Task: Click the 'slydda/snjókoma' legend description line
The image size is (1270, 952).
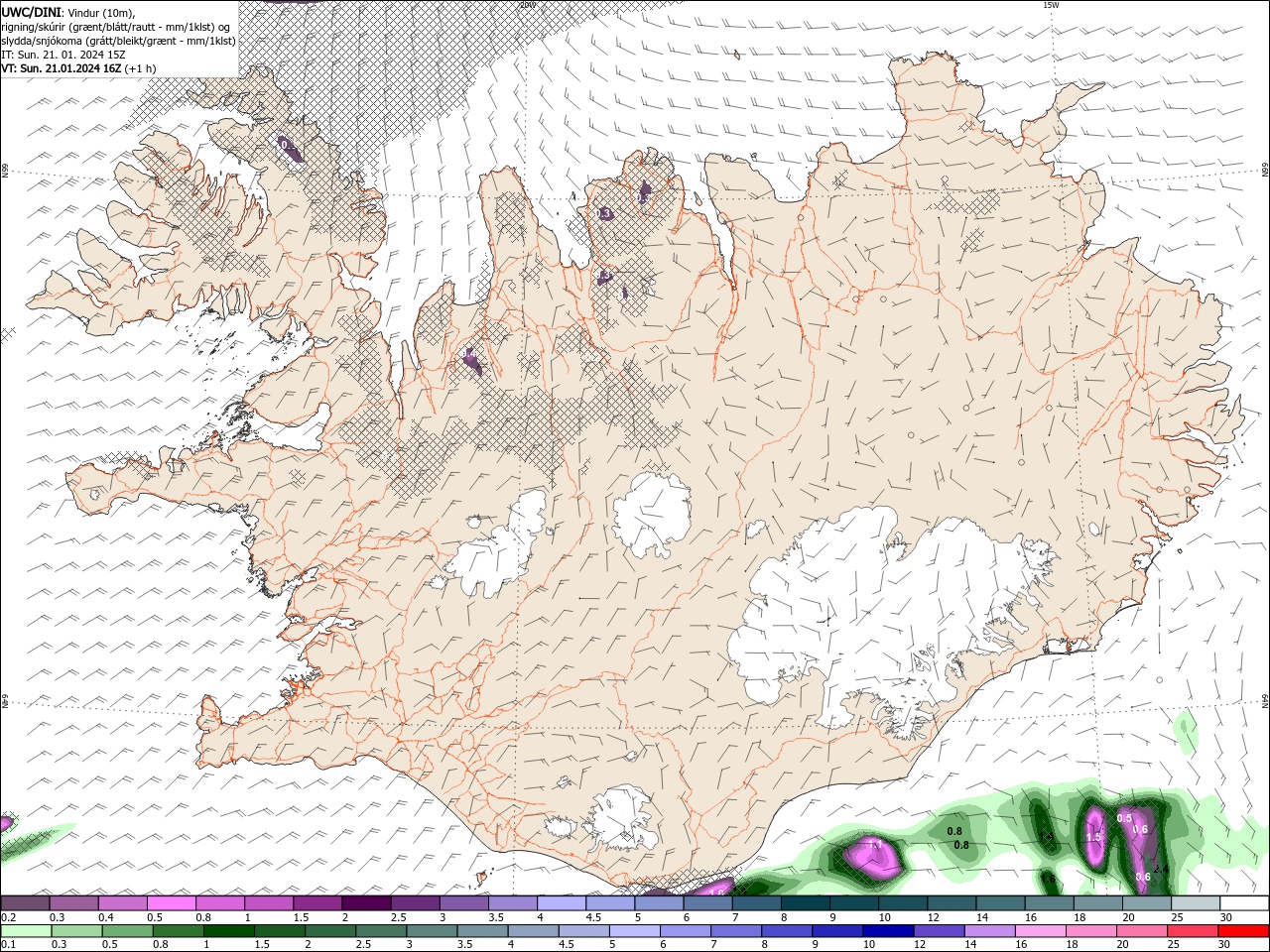Action: 118,41
